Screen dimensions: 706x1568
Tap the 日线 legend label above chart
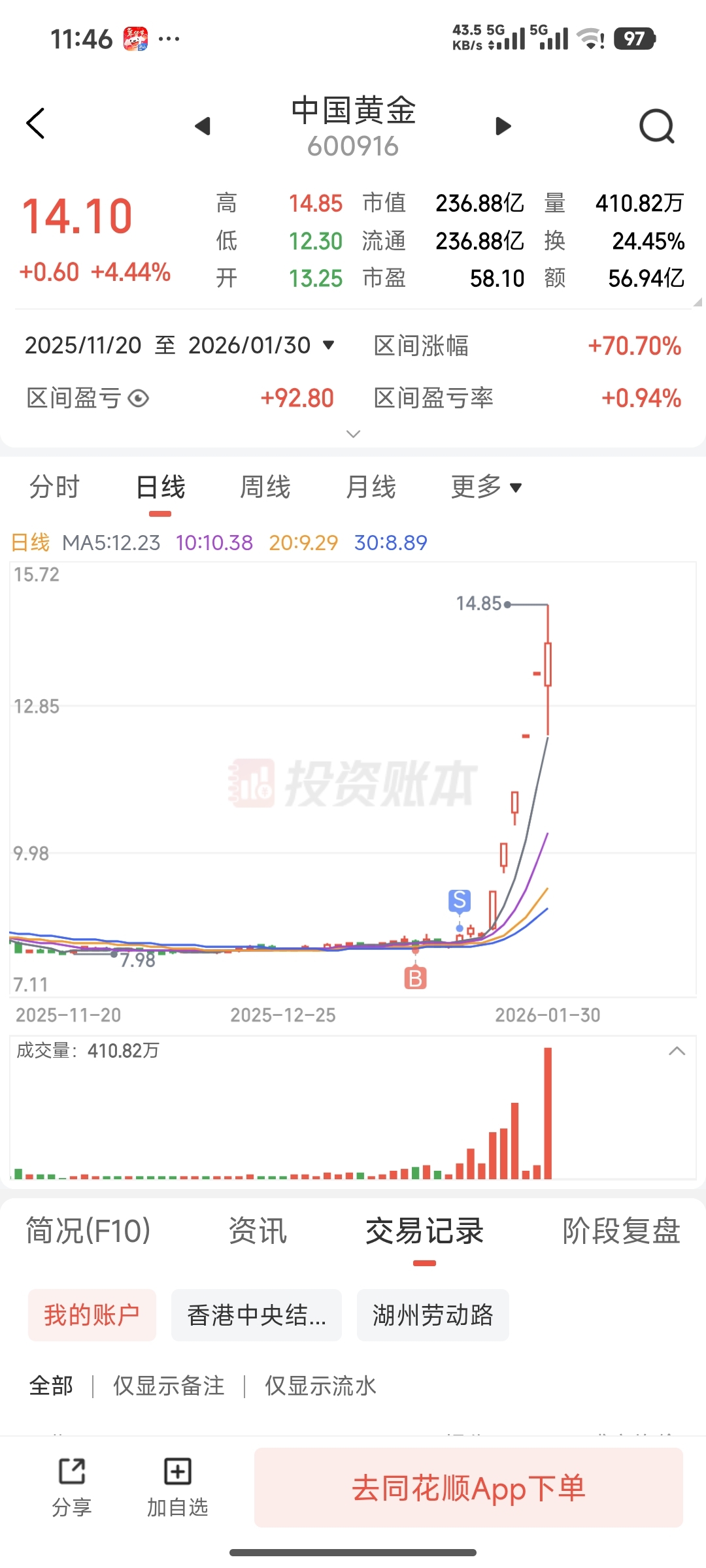tap(30, 542)
